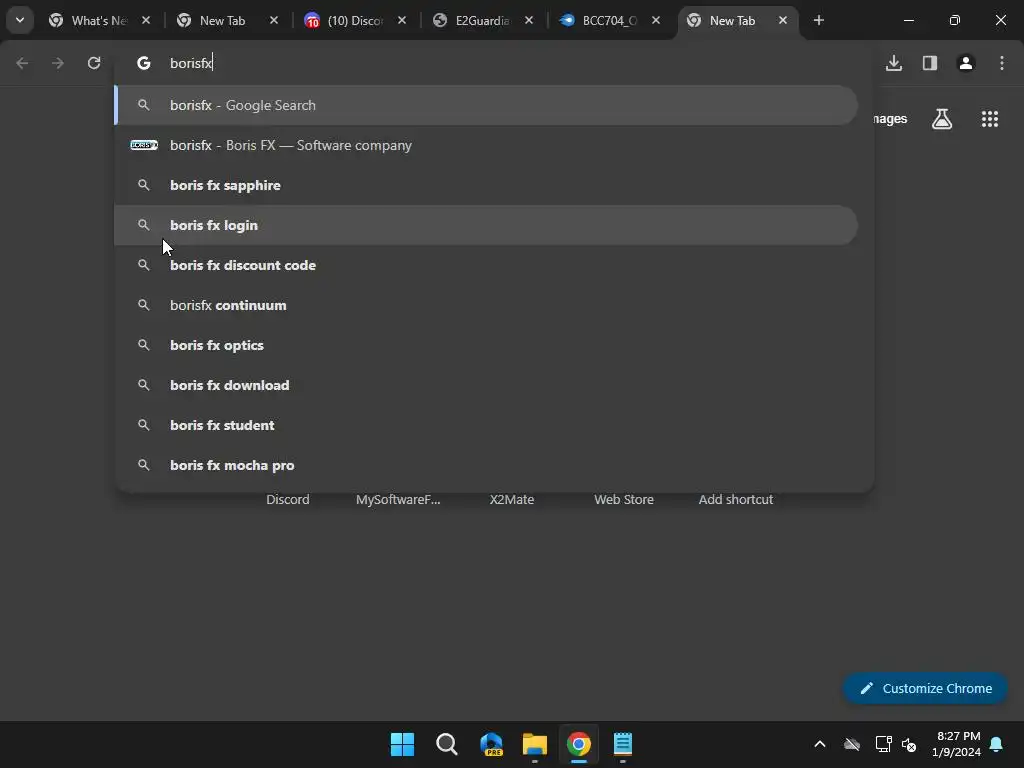
Task: Open a new tab with plus button
Action: coord(818,21)
